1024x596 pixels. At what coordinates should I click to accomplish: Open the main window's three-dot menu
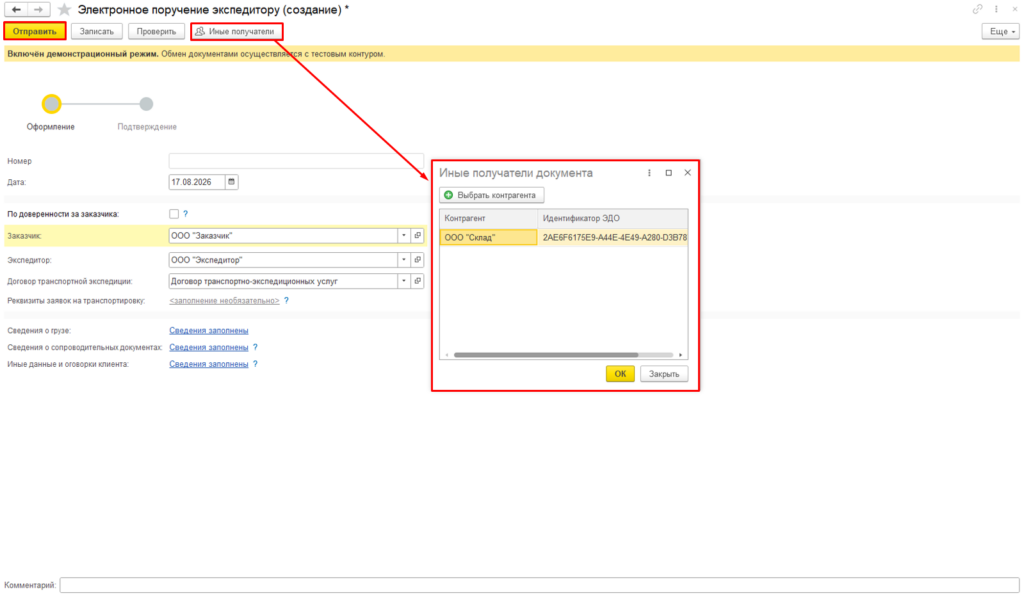(996, 9)
